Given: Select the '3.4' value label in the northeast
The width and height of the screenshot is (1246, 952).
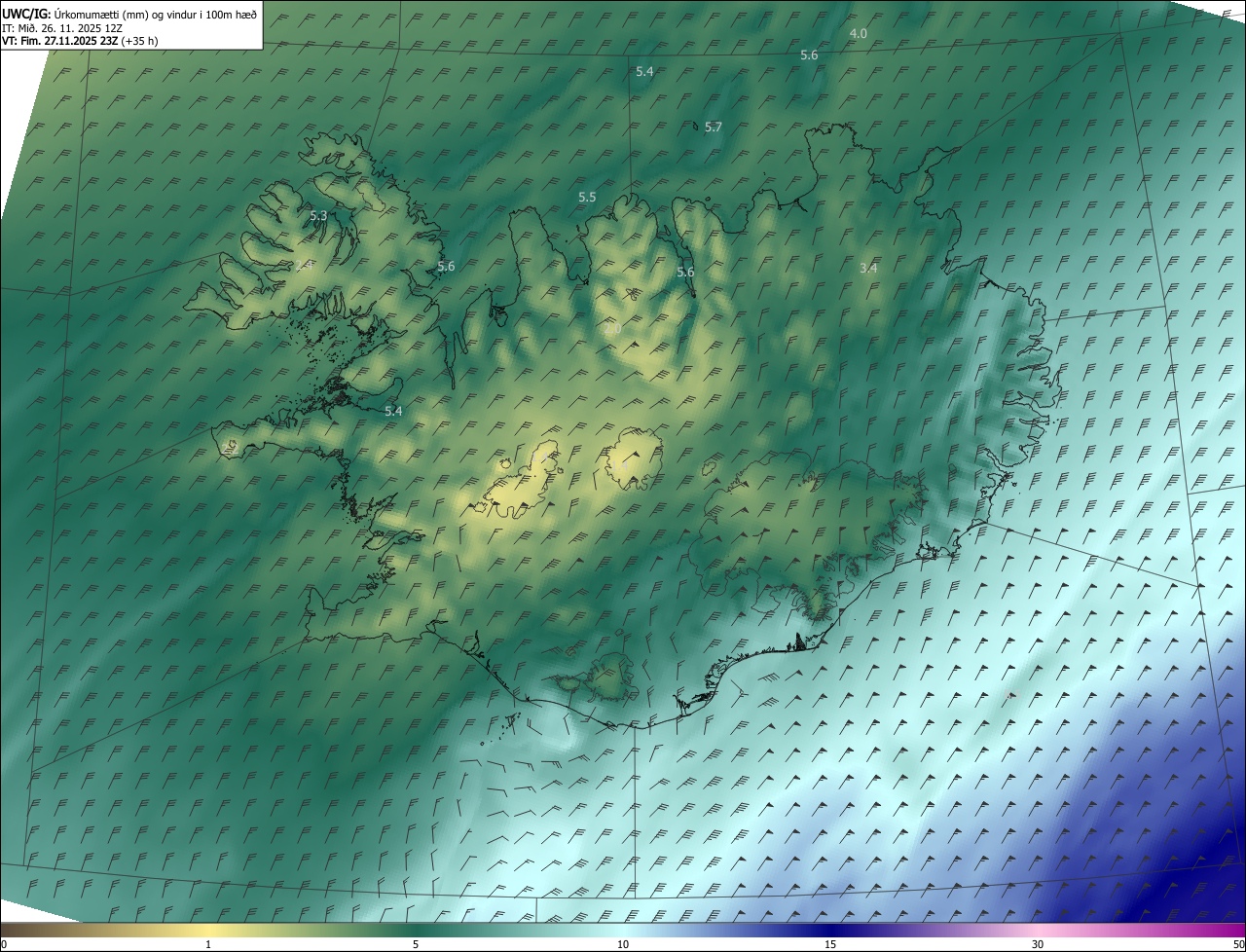Looking at the screenshot, I should click(x=869, y=268).
